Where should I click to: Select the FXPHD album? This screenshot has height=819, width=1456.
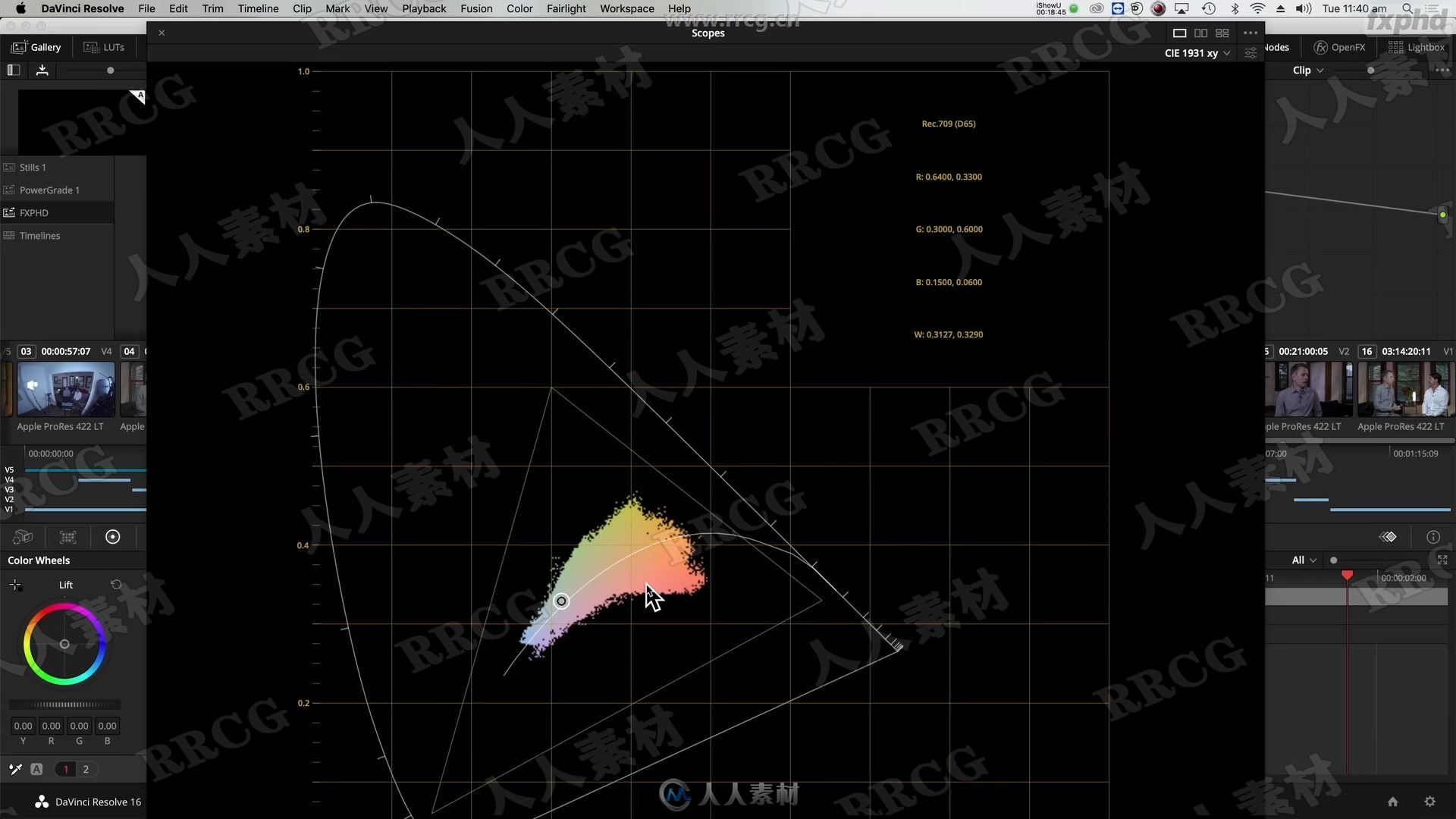point(57,213)
